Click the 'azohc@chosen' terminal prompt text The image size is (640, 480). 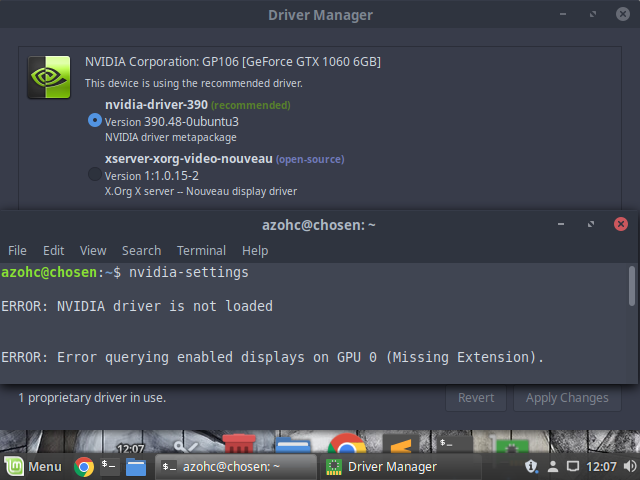pos(49,272)
